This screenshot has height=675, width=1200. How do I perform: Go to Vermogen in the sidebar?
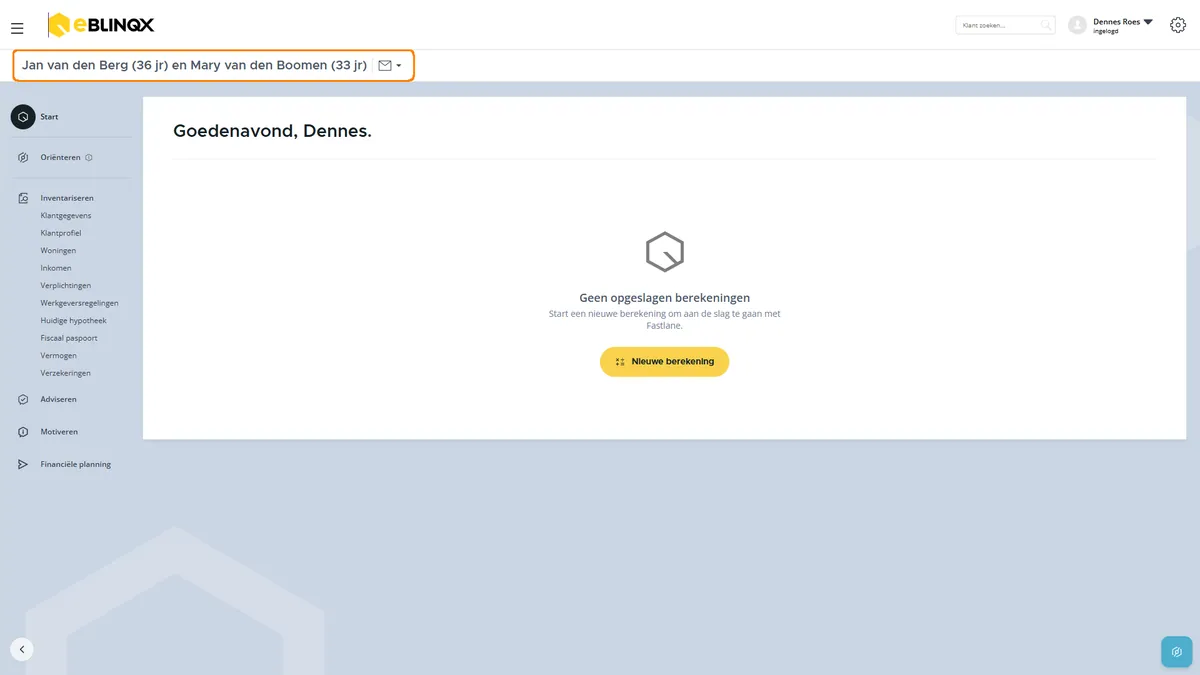click(x=58, y=356)
